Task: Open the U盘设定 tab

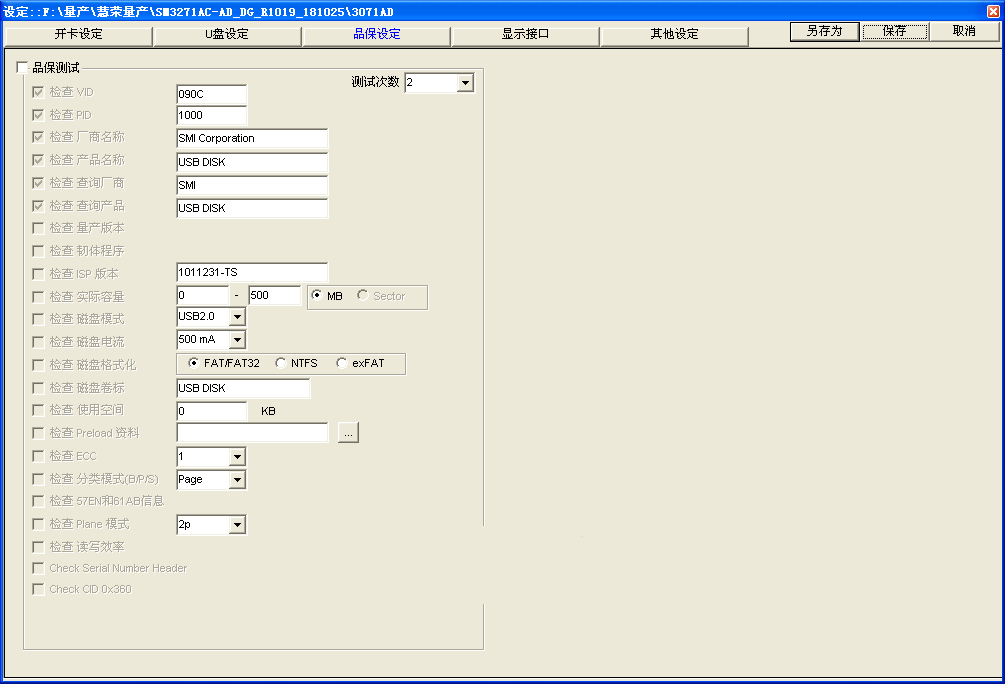Action: click(227, 34)
